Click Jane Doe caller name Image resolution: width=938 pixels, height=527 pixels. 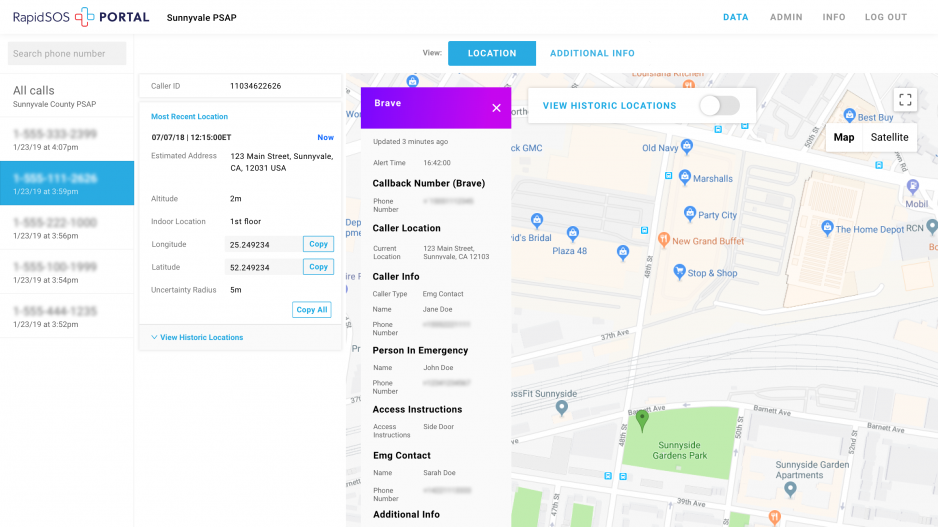(x=437, y=309)
